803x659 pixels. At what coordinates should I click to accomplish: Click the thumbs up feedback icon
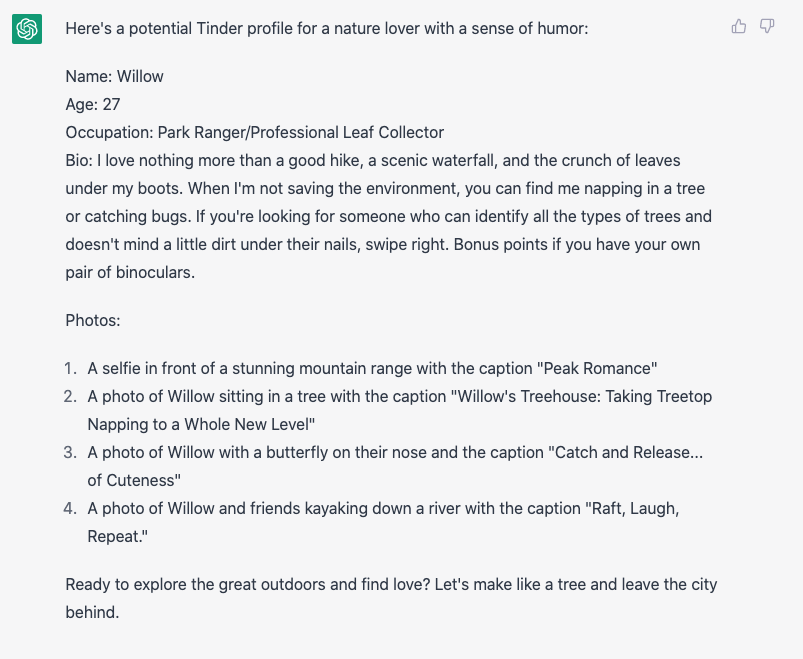[738, 26]
